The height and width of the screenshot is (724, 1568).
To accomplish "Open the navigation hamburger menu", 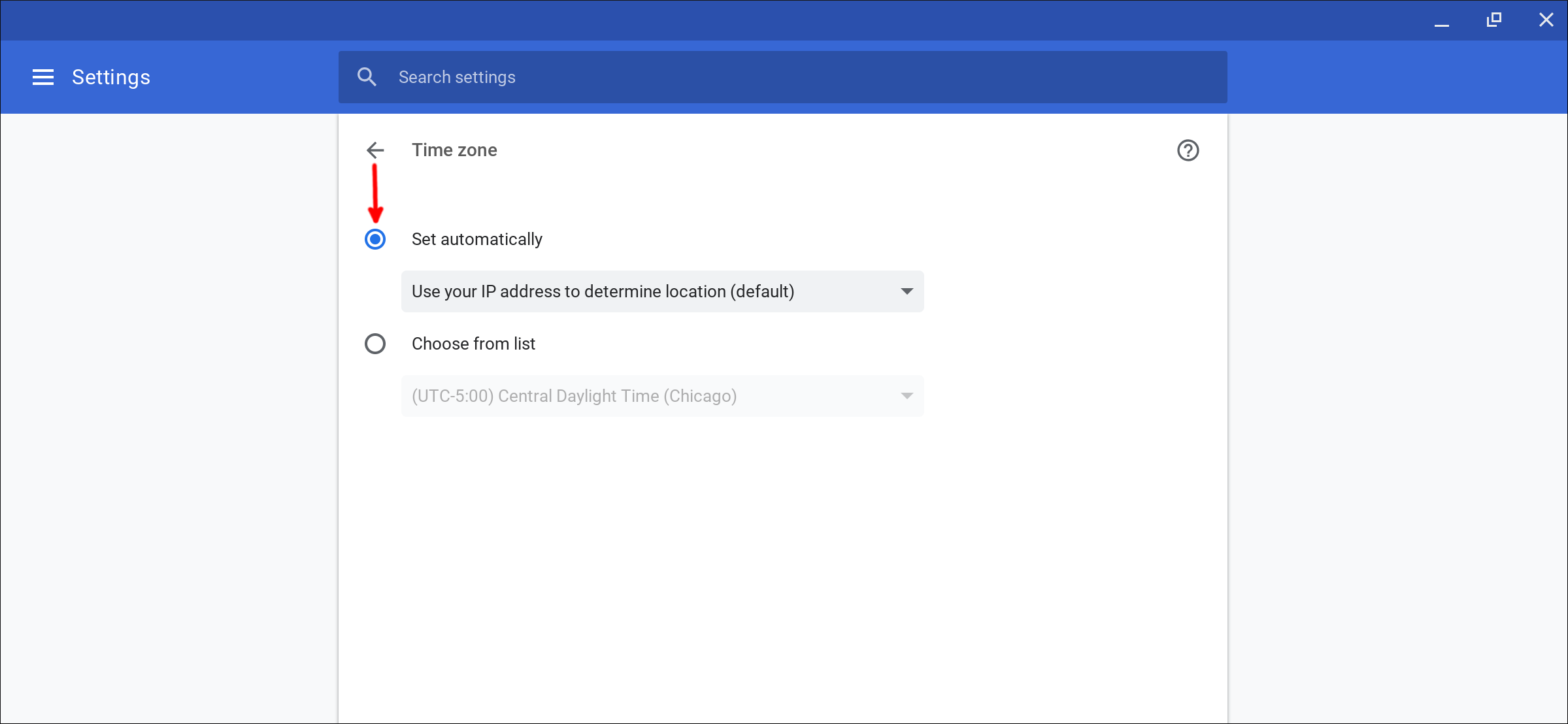I will pos(42,76).
